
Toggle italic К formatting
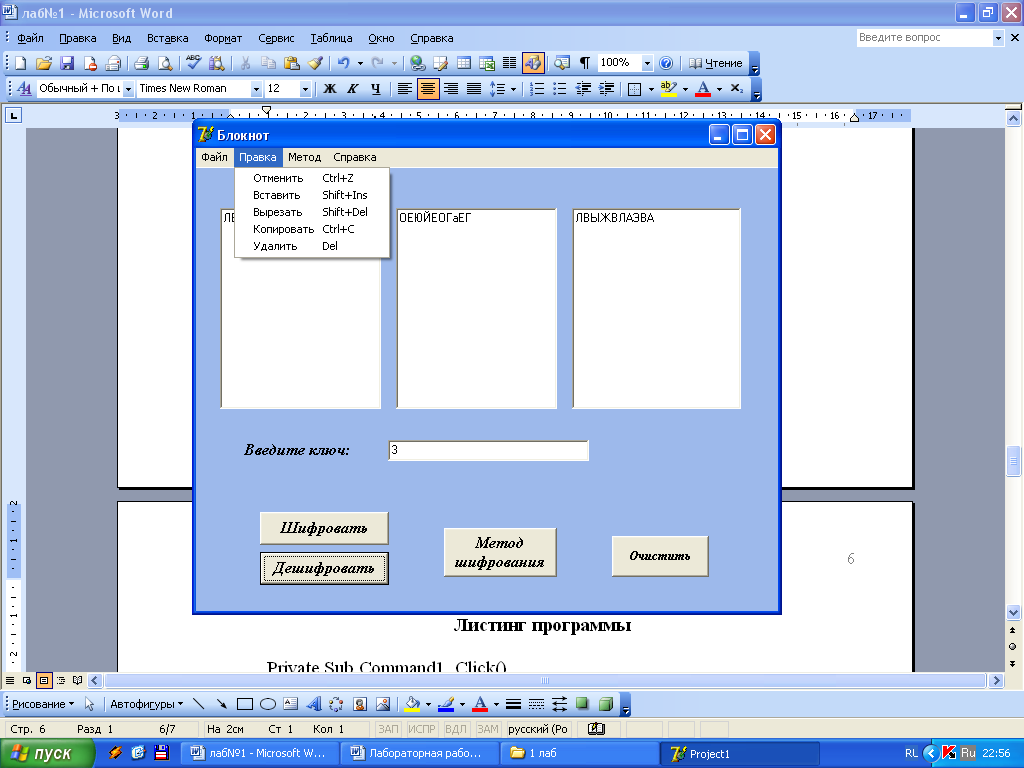point(353,88)
